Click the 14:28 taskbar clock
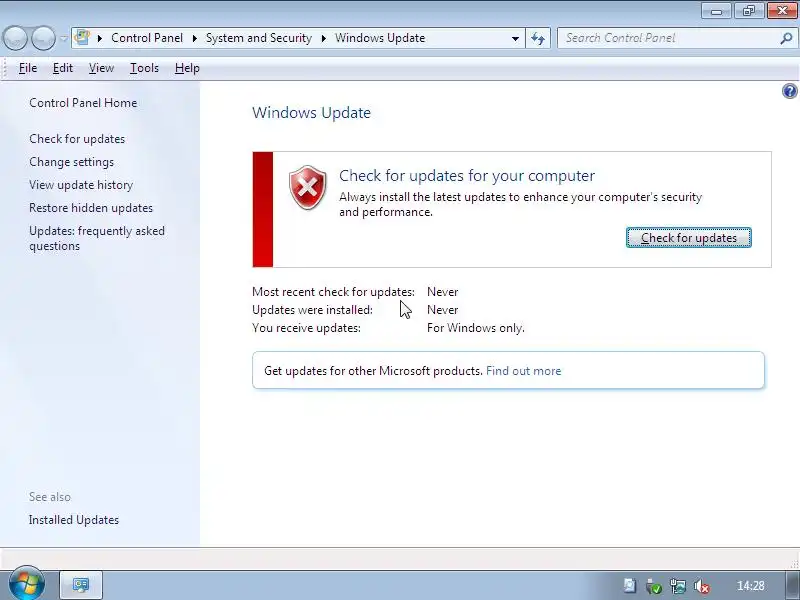 751,586
